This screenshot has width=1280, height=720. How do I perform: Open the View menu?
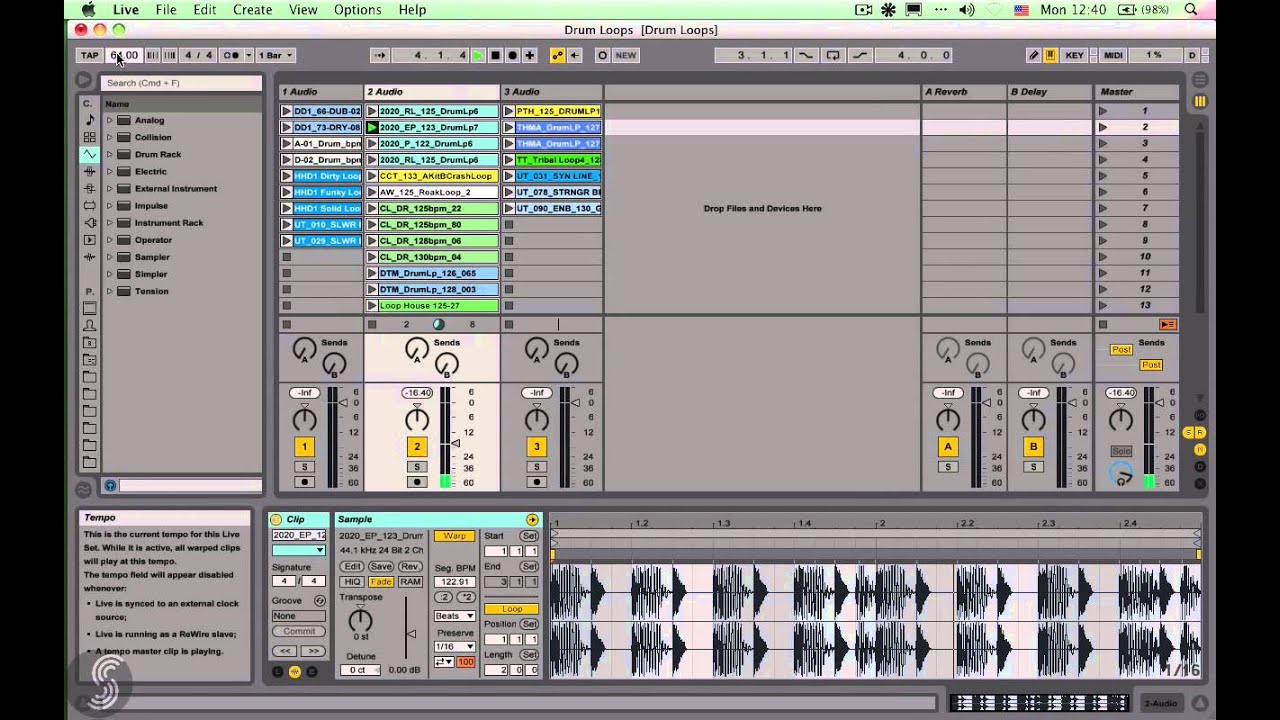[303, 9]
